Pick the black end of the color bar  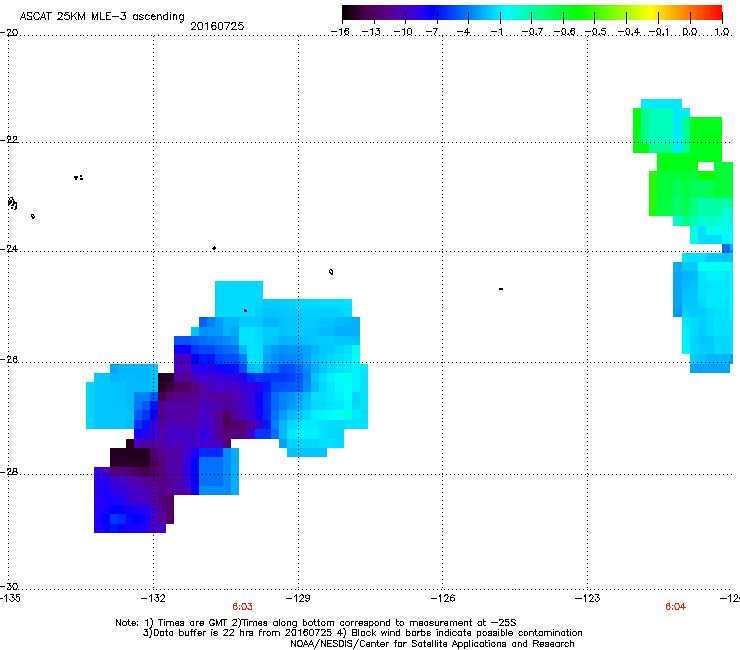(x=347, y=13)
